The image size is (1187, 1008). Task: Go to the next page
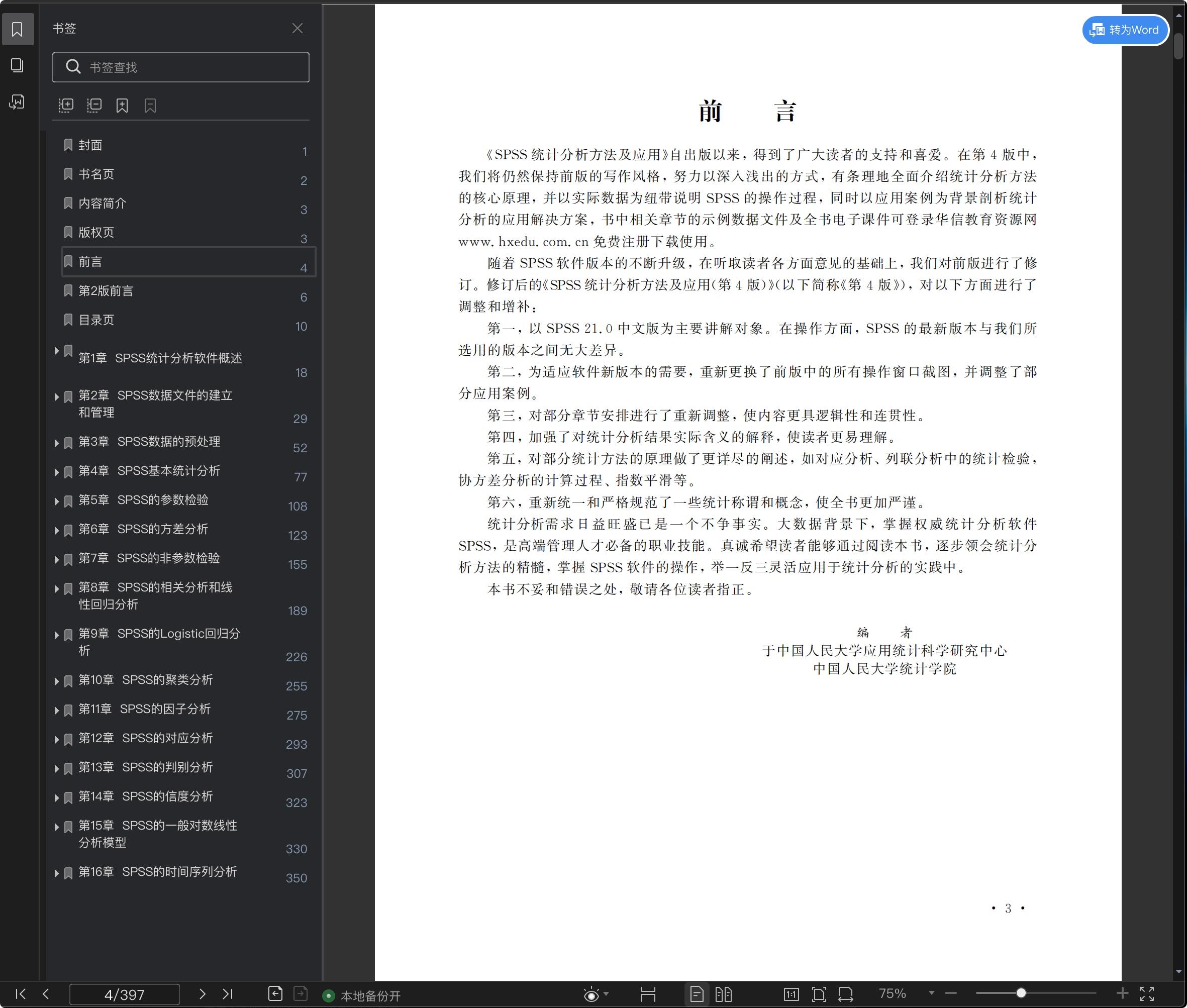click(202, 994)
